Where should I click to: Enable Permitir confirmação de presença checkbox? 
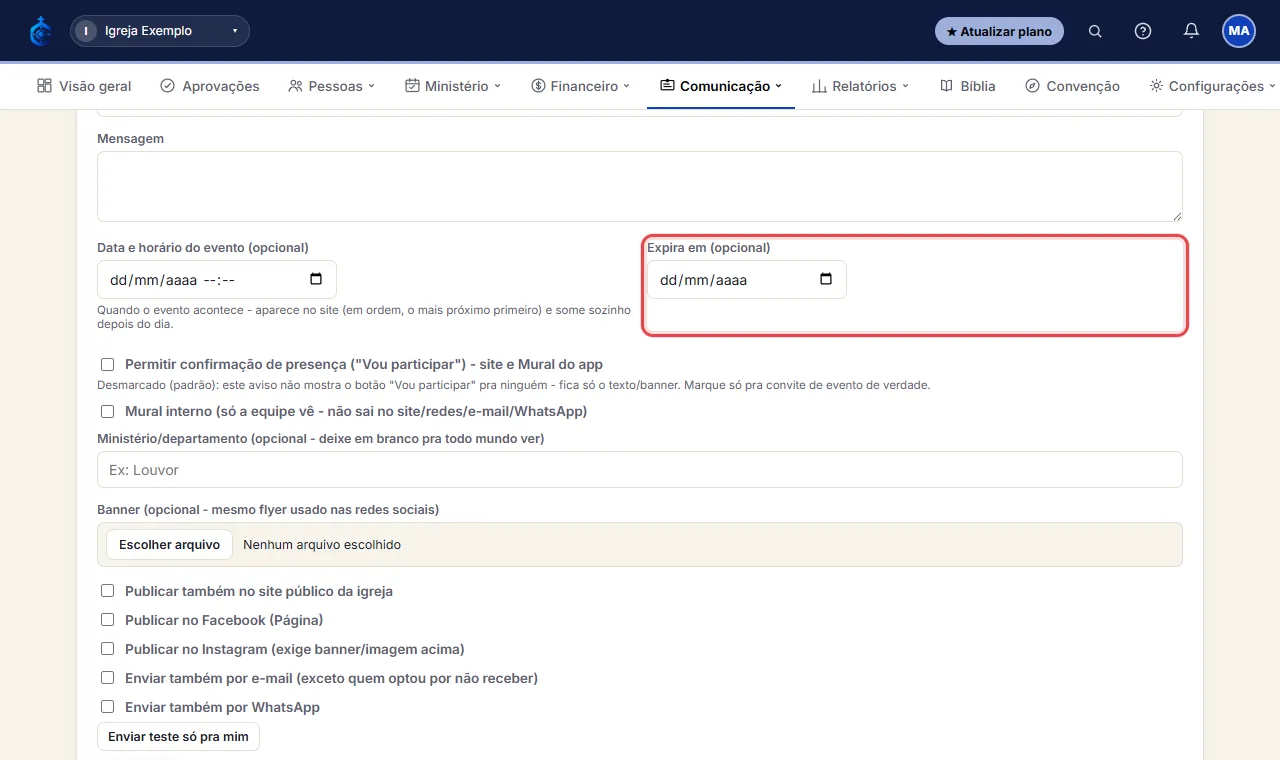click(107, 365)
